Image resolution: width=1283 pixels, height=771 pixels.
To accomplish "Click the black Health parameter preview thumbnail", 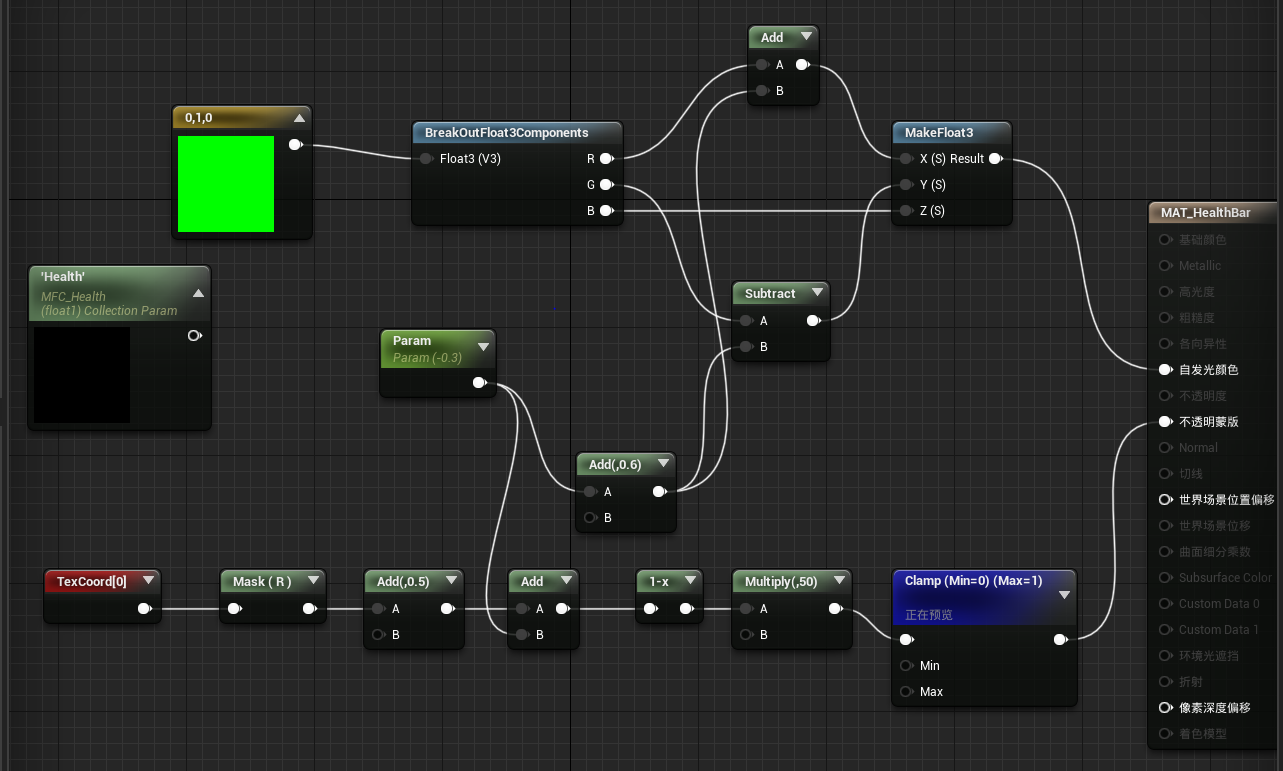I will coord(82,374).
